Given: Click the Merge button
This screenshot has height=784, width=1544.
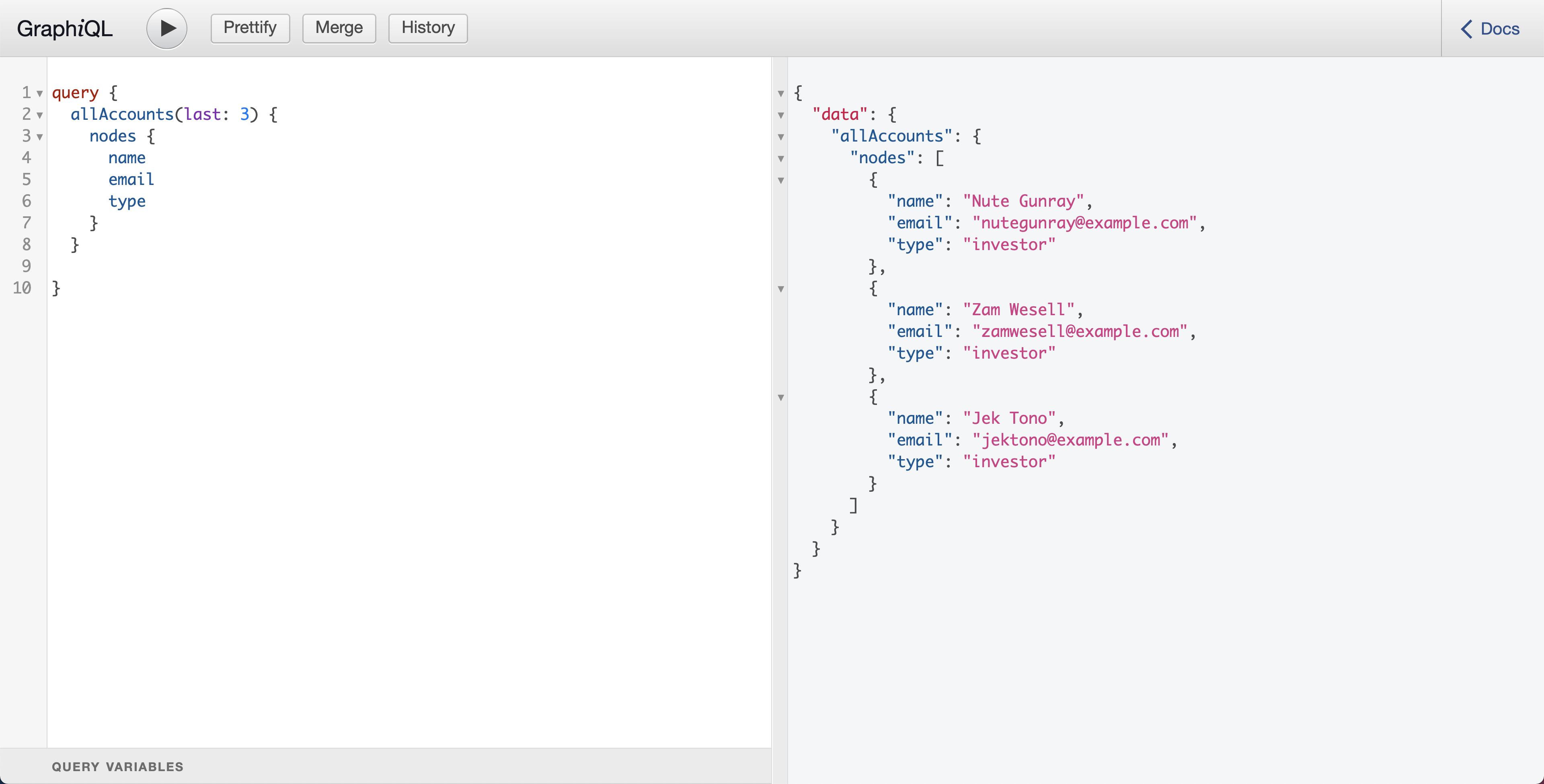Looking at the screenshot, I should point(339,28).
